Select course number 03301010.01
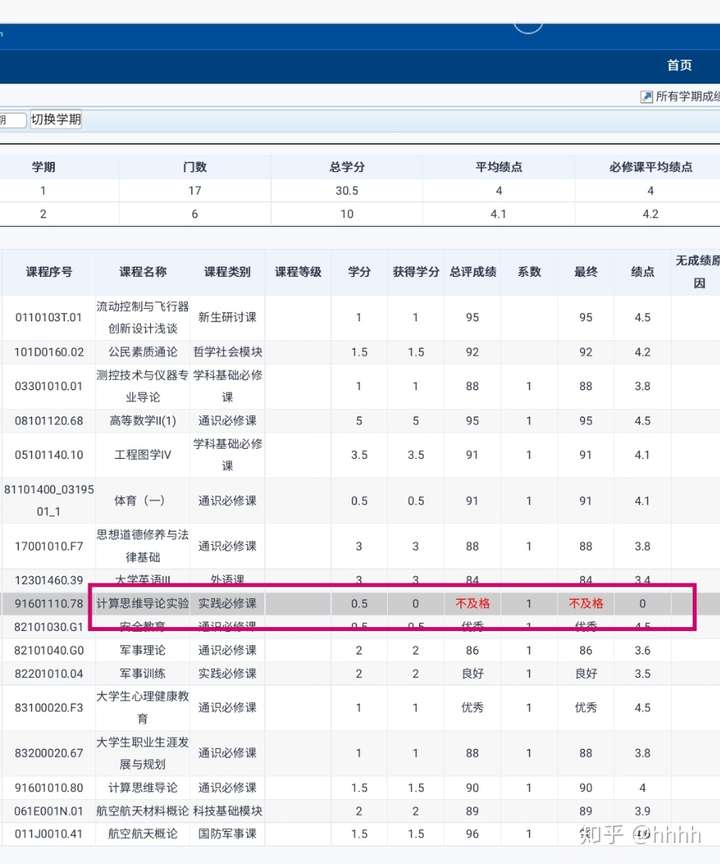The height and width of the screenshot is (864, 720). [x=48, y=386]
